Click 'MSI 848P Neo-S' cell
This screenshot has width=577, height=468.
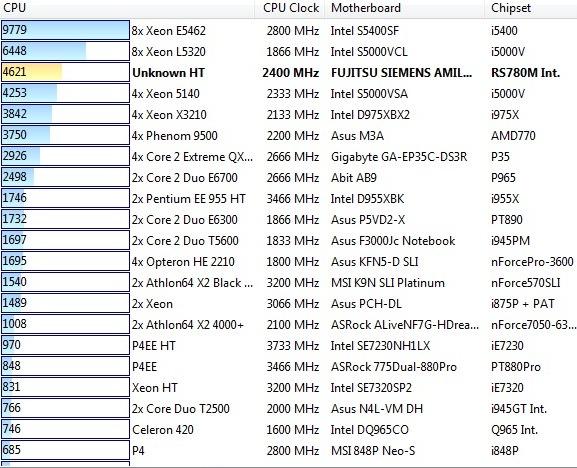click(373, 450)
